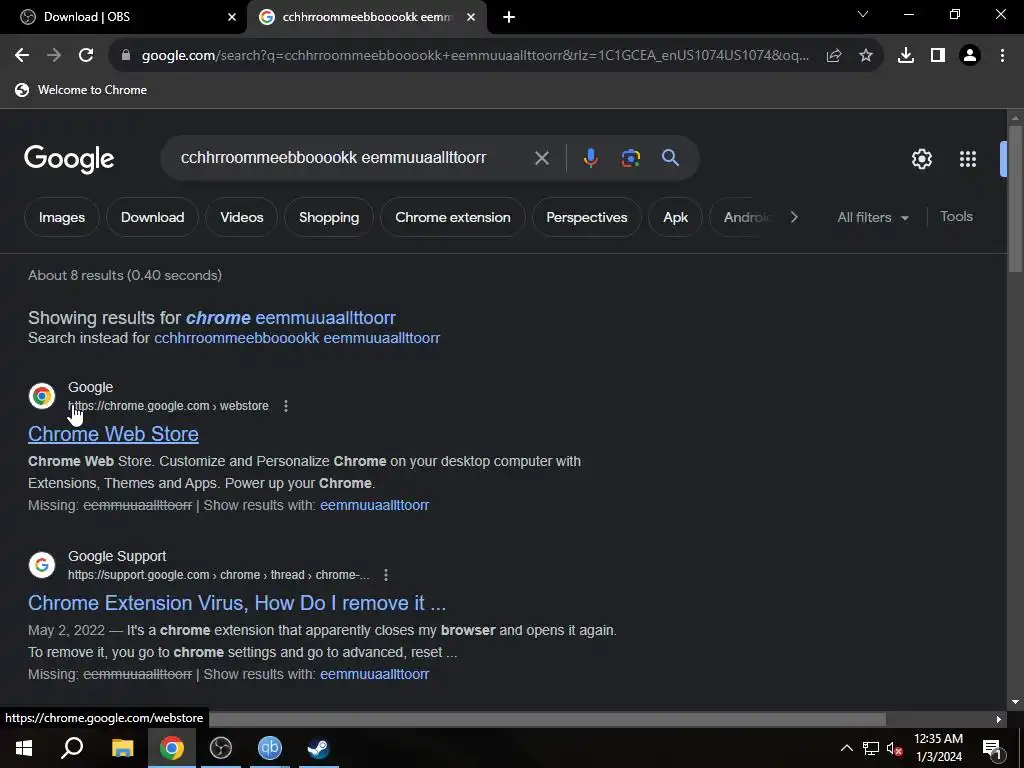Click the address bar URL

(475, 56)
